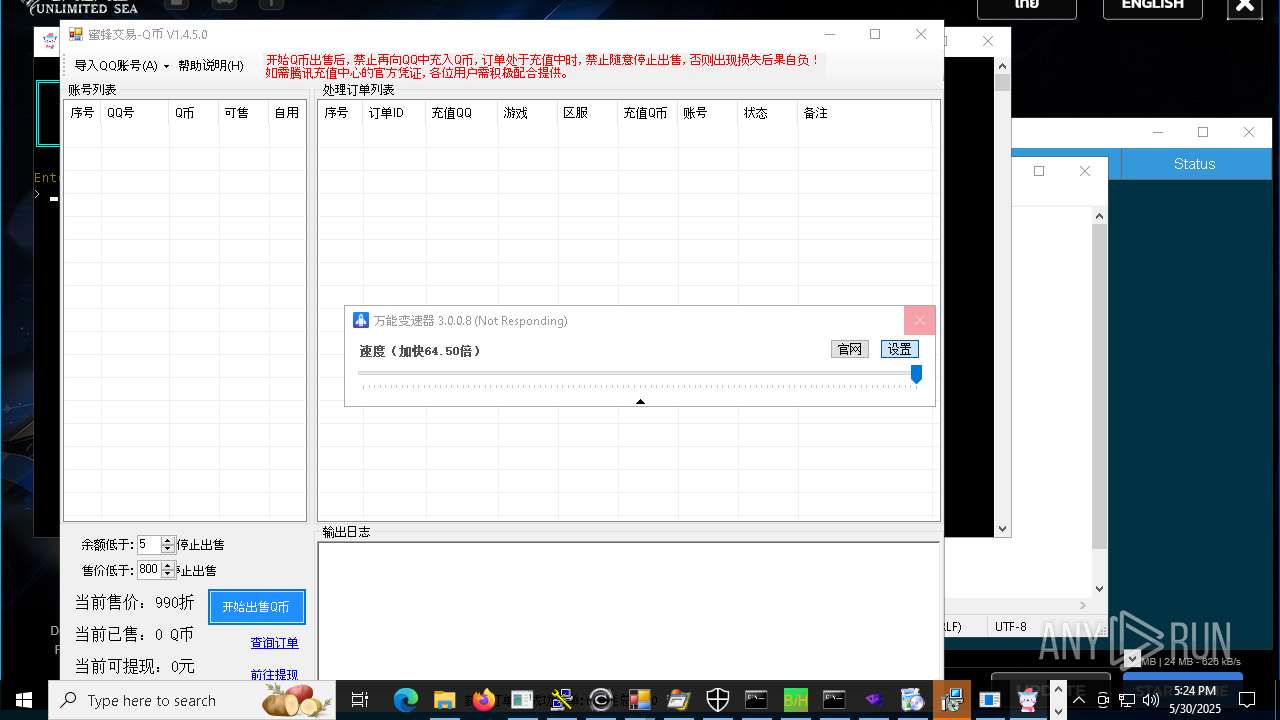
Task: Close the 万能变速器 window
Action: pyautogui.click(x=920, y=320)
